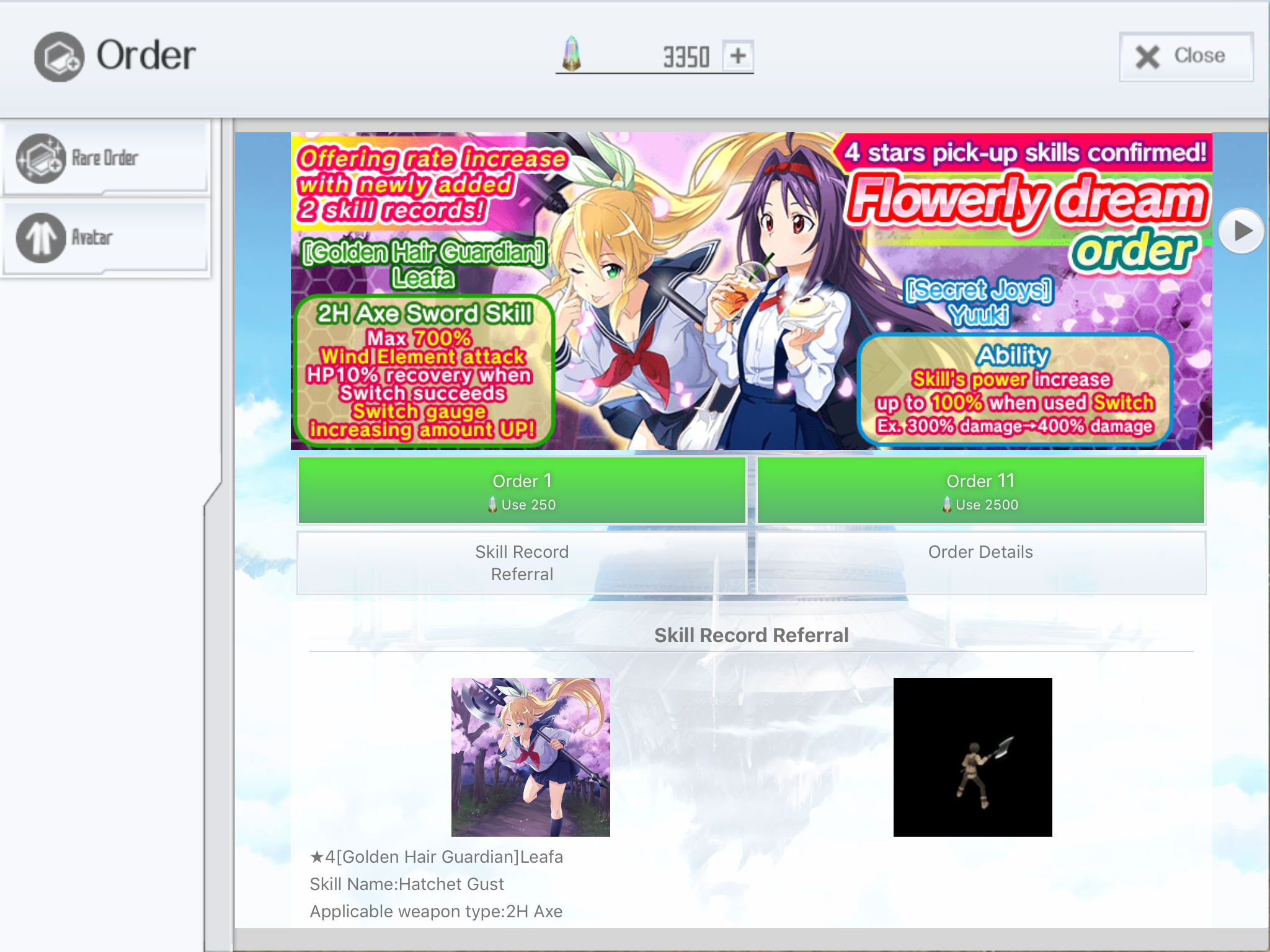Add more diamonds with the plus button
Image resolution: width=1270 pixels, height=952 pixels.
click(x=738, y=56)
